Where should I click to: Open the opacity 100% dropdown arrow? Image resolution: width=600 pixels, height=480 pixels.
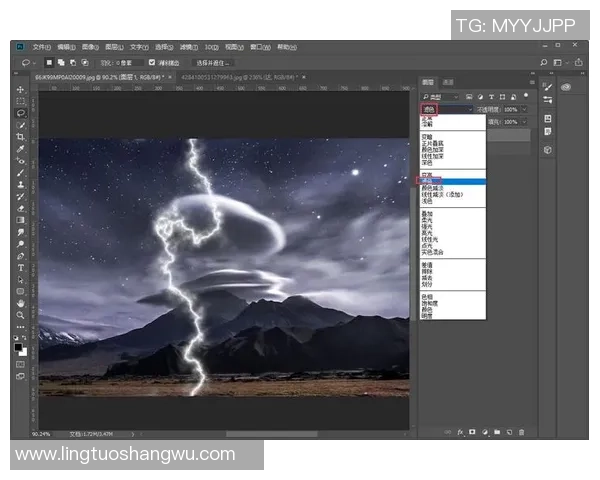click(x=526, y=109)
